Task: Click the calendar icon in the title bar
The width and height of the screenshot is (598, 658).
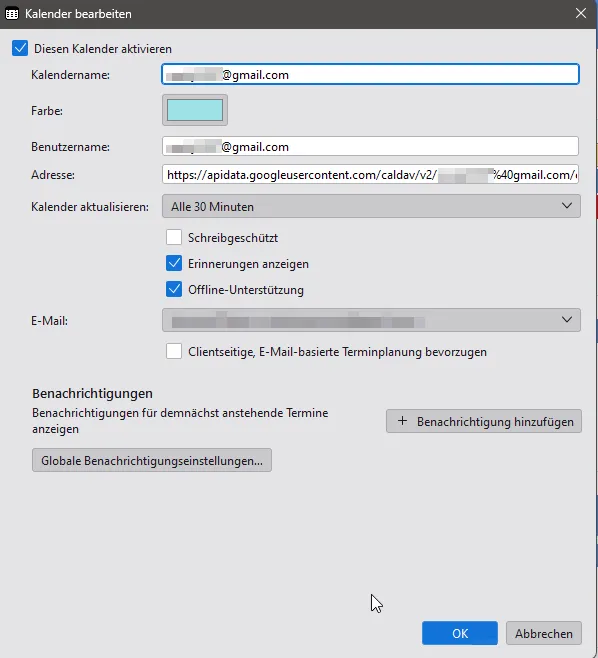Action: point(12,14)
